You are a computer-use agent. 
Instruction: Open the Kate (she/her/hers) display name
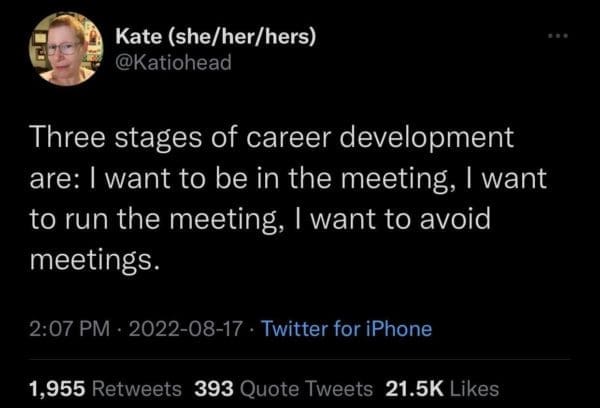tap(216, 38)
